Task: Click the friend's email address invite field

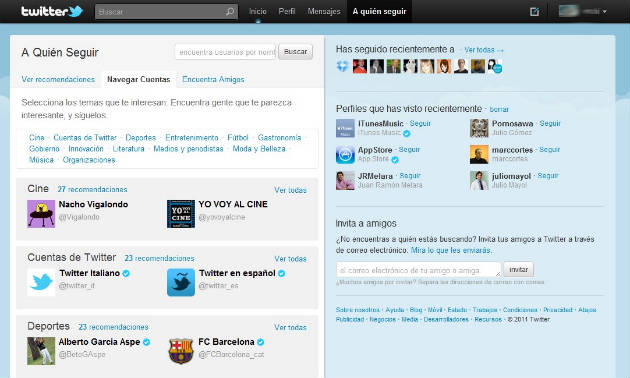Action: click(419, 270)
